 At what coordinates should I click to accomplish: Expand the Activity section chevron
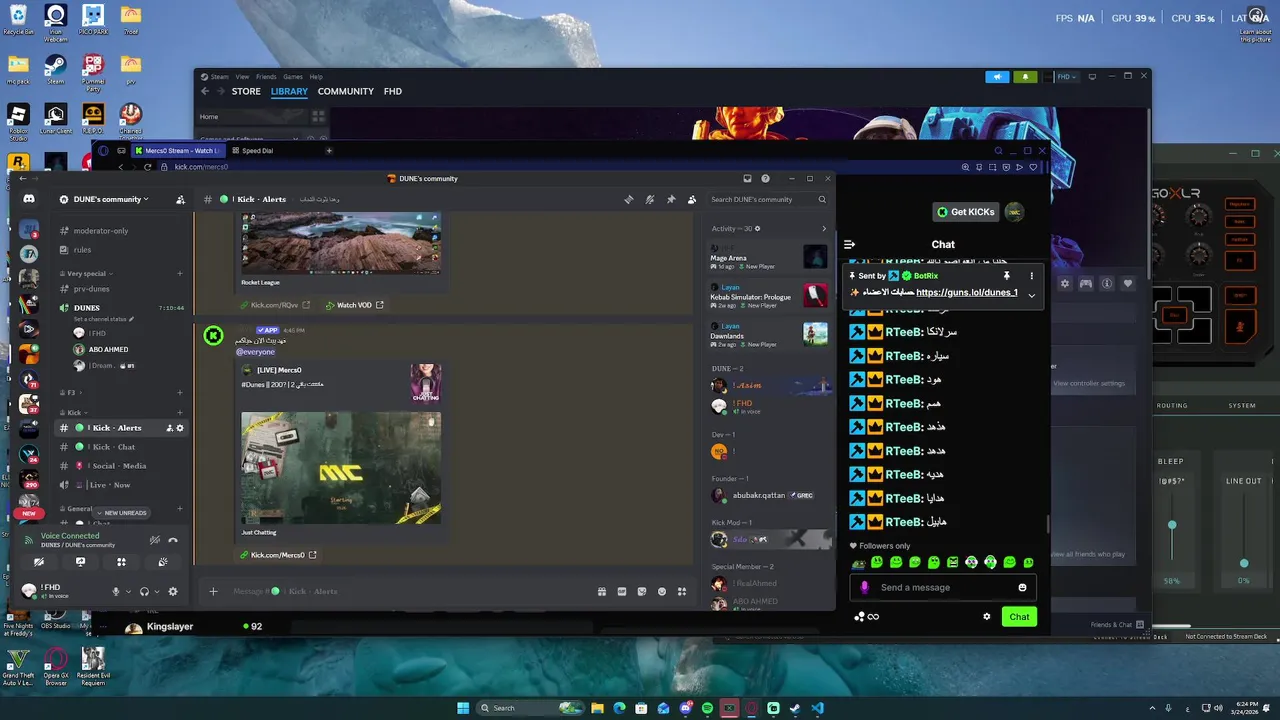[x=824, y=229]
